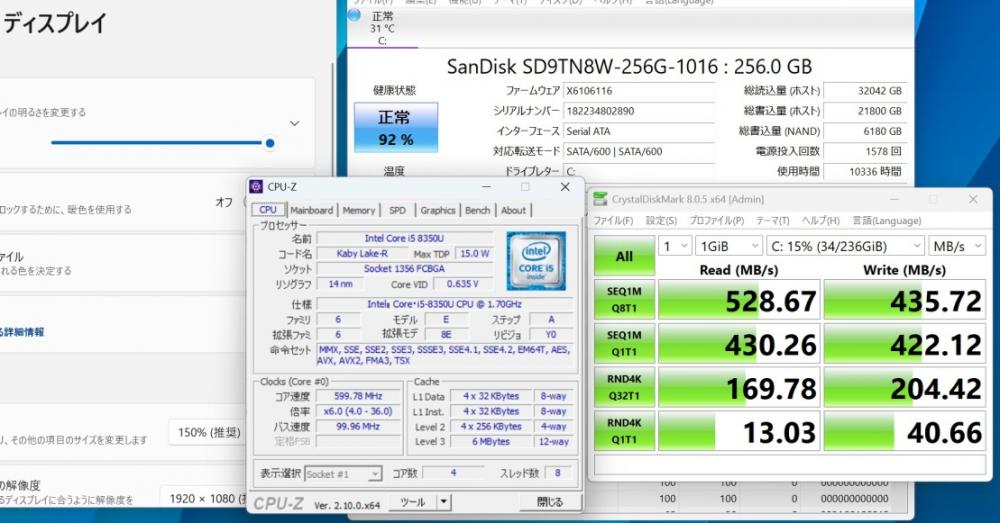The image size is (1000, 523).
Task: Click the RND4K Q32T1 write result 204.42
Action: point(904,388)
